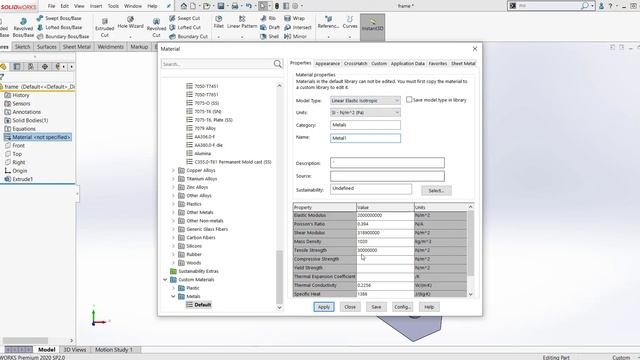Click the Undo icon in title toolbar
Screen dimensions: 640x360
click(x=248, y=6)
